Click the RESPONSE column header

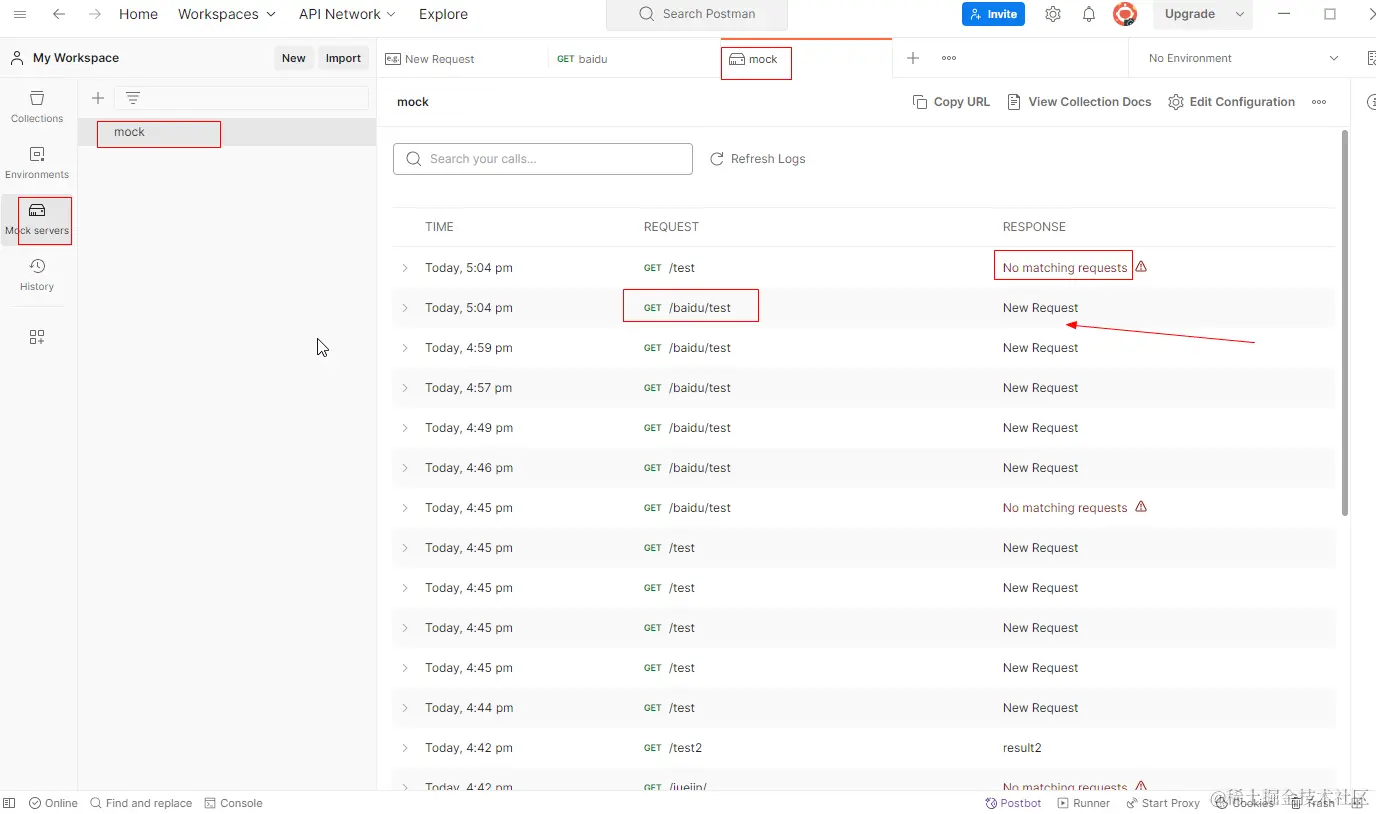[x=1034, y=227]
